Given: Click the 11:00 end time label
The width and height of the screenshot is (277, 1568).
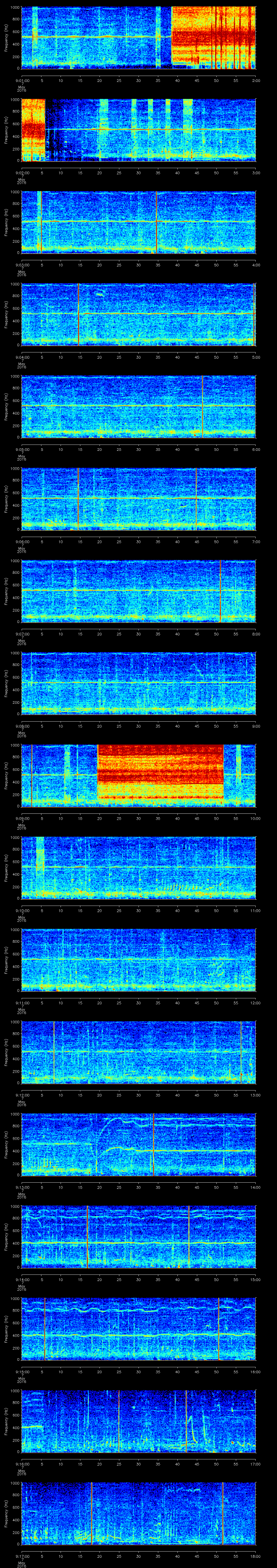Looking at the screenshot, I should 256,910.
